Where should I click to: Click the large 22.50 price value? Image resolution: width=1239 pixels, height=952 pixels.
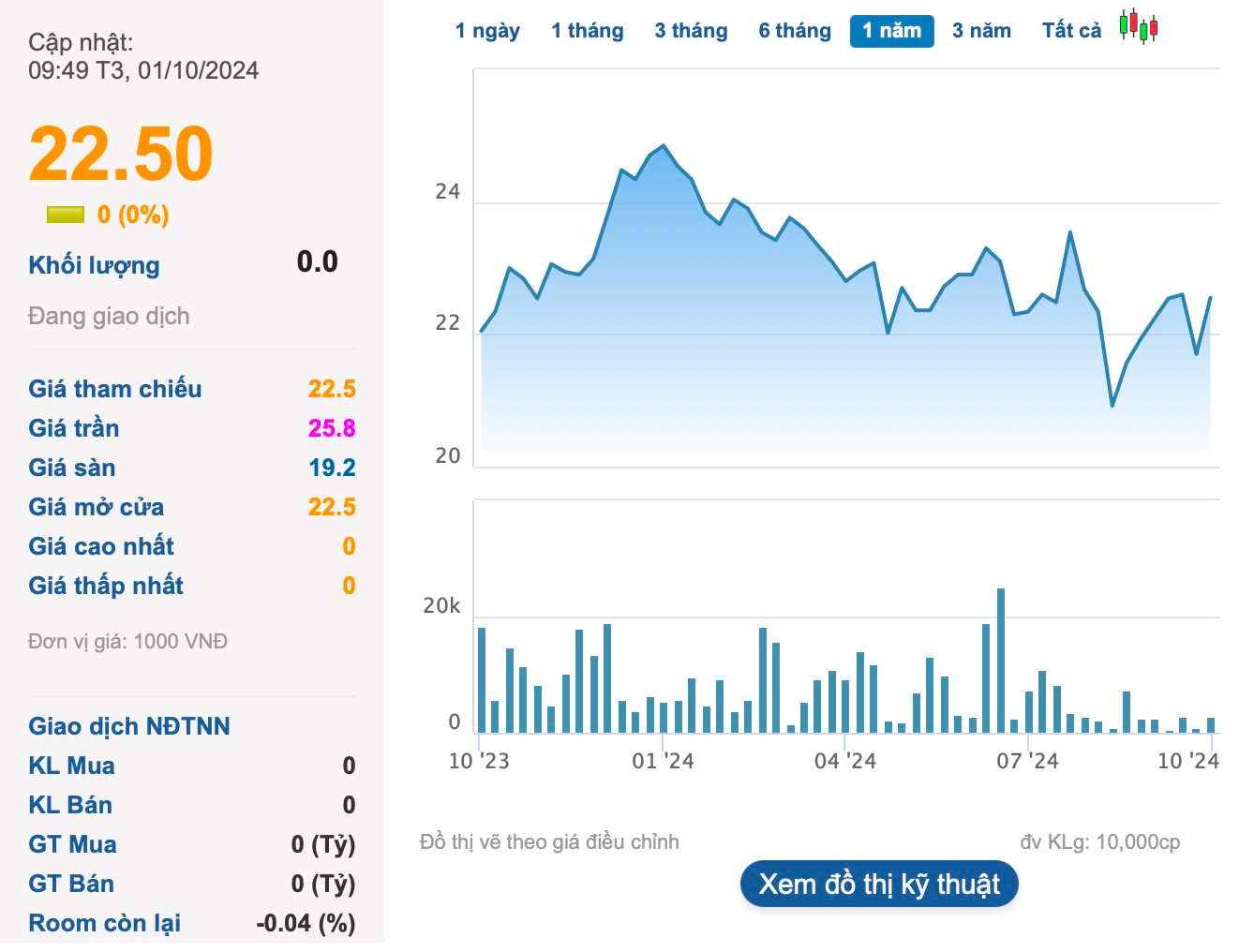pos(121,153)
